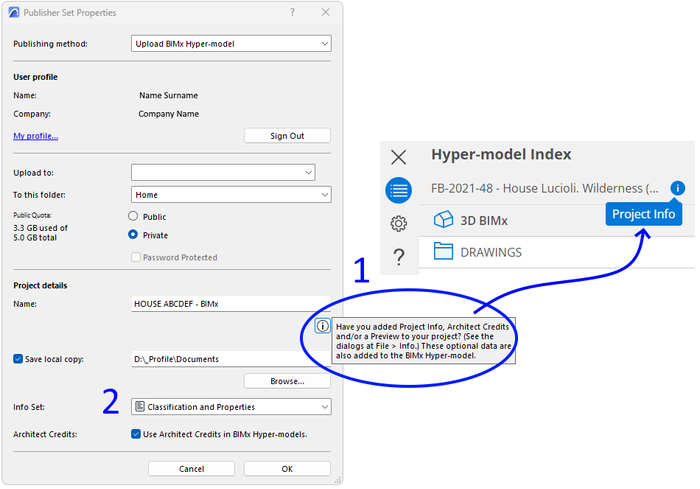This screenshot has height=489, width=700.
Task: Open the To this folder dropdown
Action: (231, 195)
